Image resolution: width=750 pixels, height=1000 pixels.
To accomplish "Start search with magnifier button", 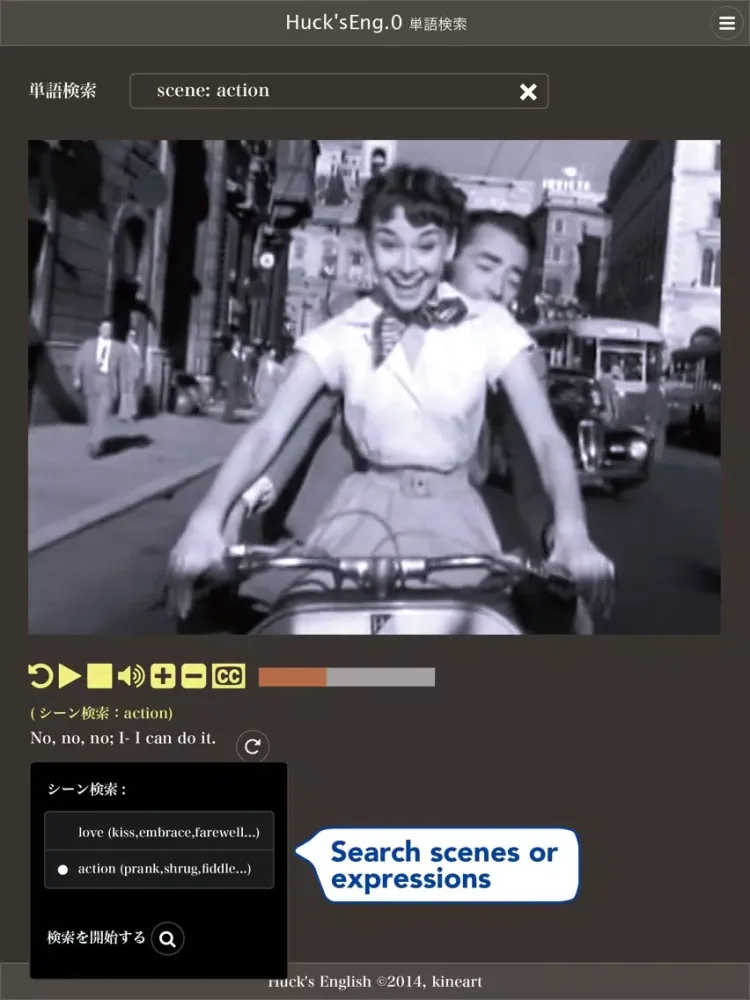I will tap(168, 938).
